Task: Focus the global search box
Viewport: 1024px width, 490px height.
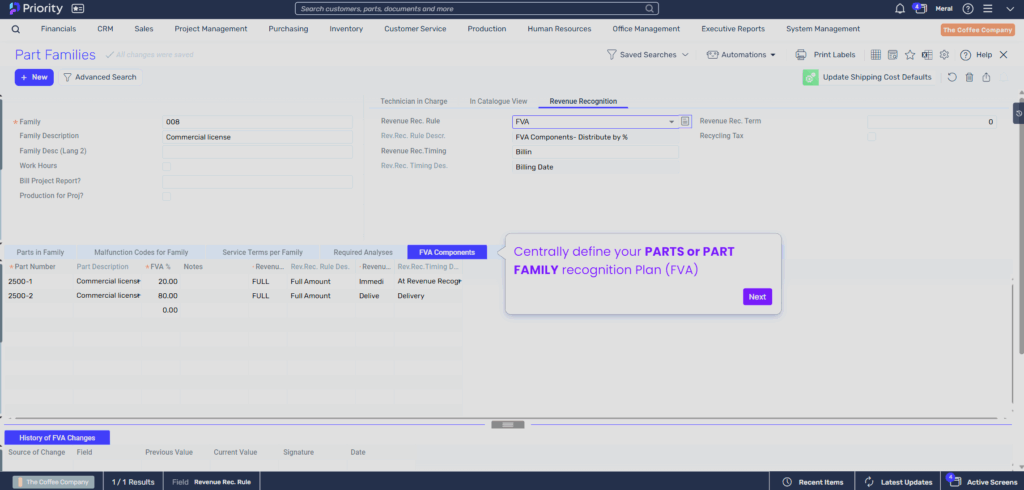Action: click(x=477, y=8)
